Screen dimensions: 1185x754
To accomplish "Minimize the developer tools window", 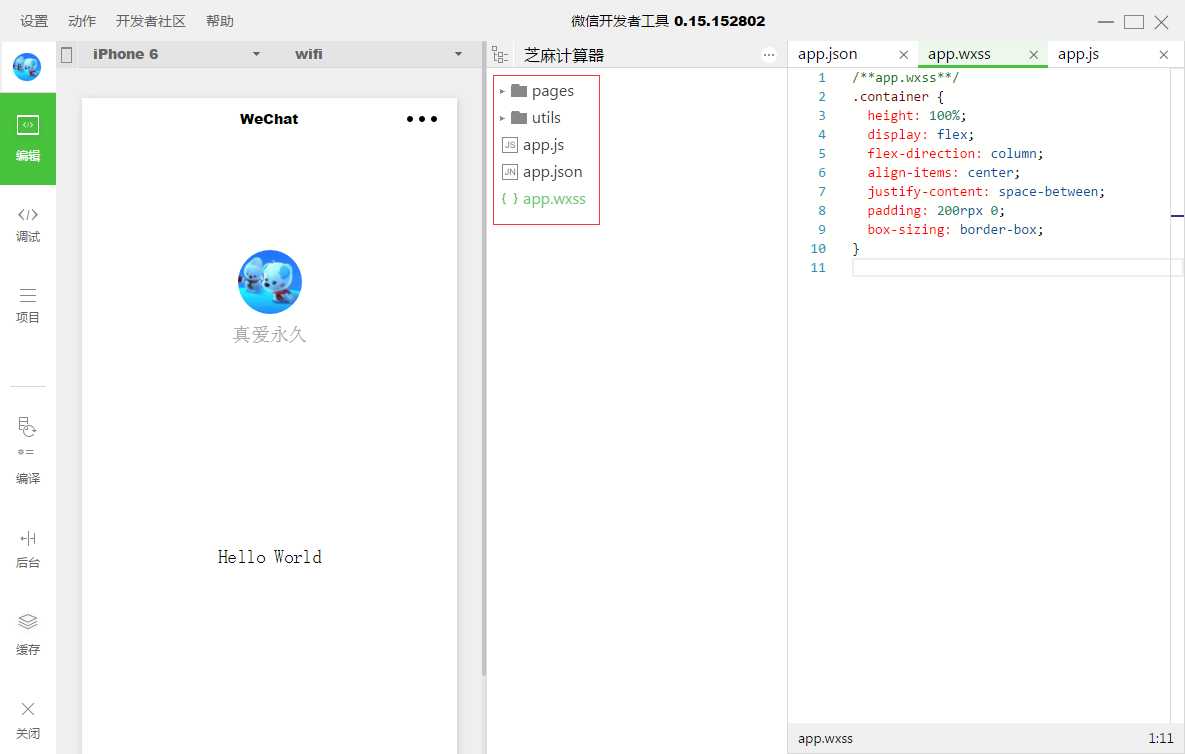I will click(1106, 22).
